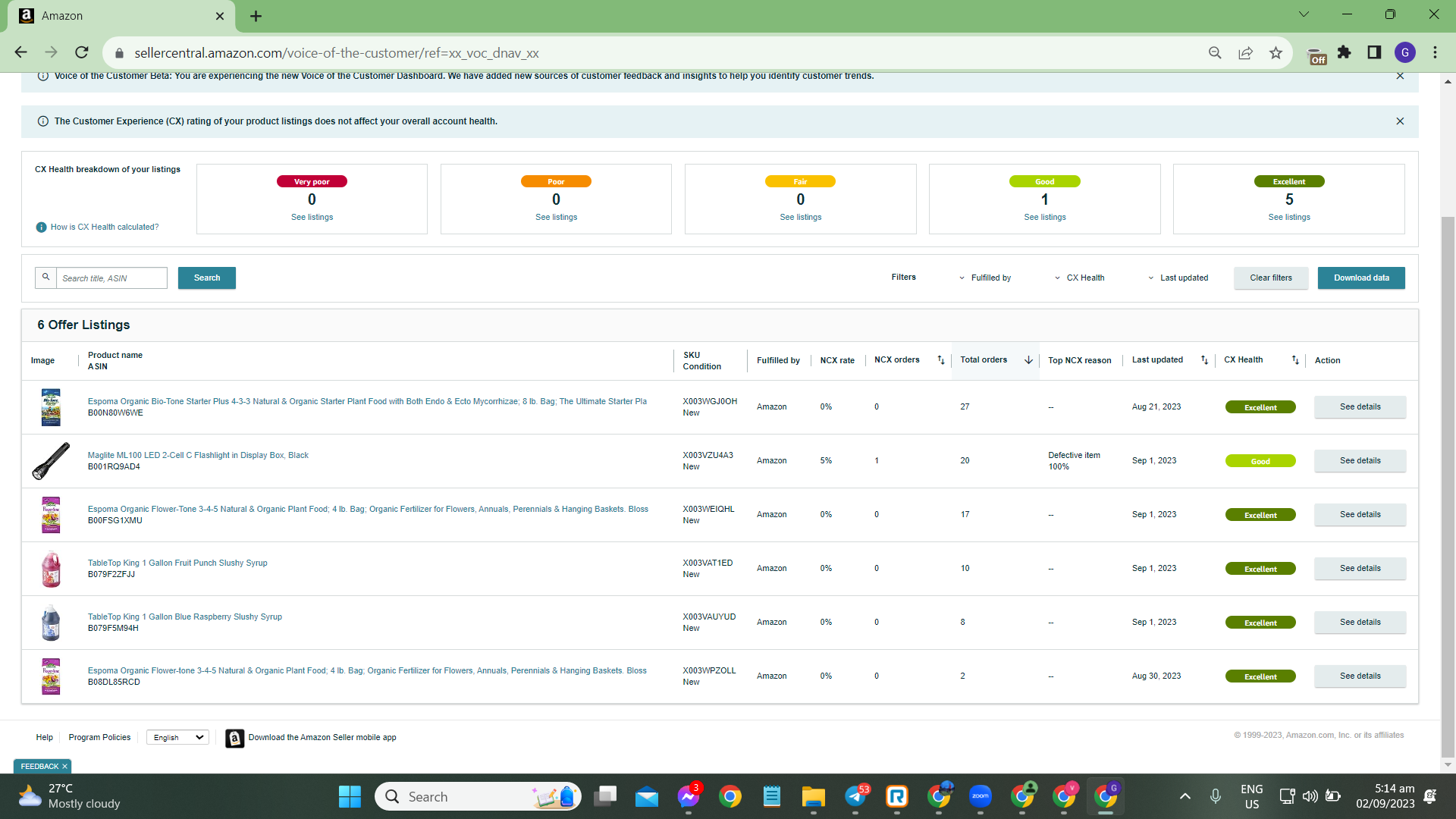Close the FEEDBACK tab widget
The width and height of the screenshot is (1456, 819).
tap(64, 767)
